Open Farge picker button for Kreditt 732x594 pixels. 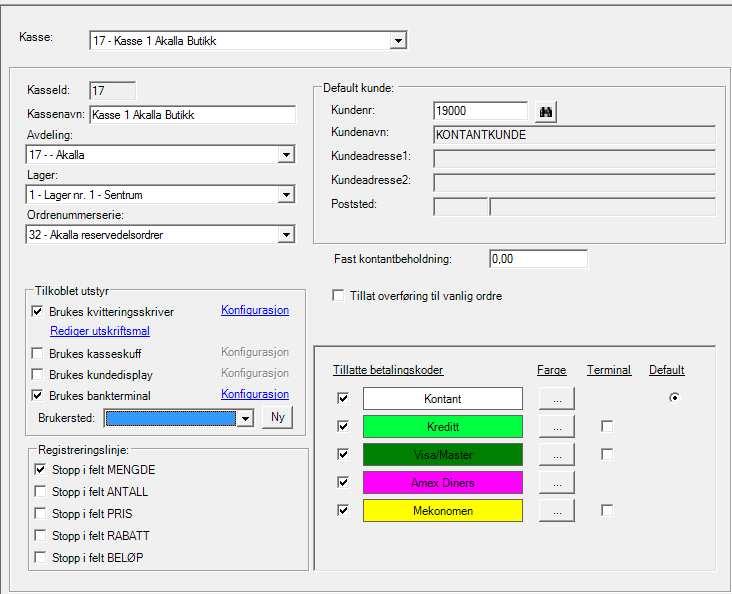556,427
